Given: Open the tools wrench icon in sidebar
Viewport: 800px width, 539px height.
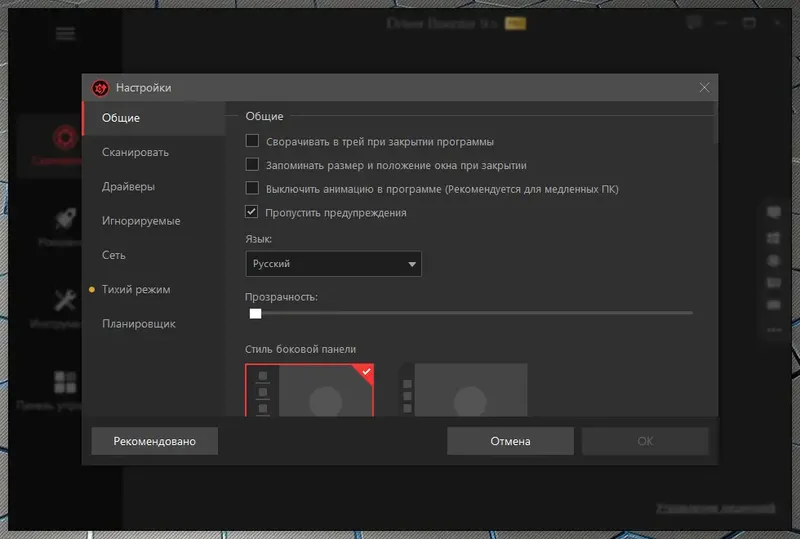Looking at the screenshot, I should [x=65, y=300].
